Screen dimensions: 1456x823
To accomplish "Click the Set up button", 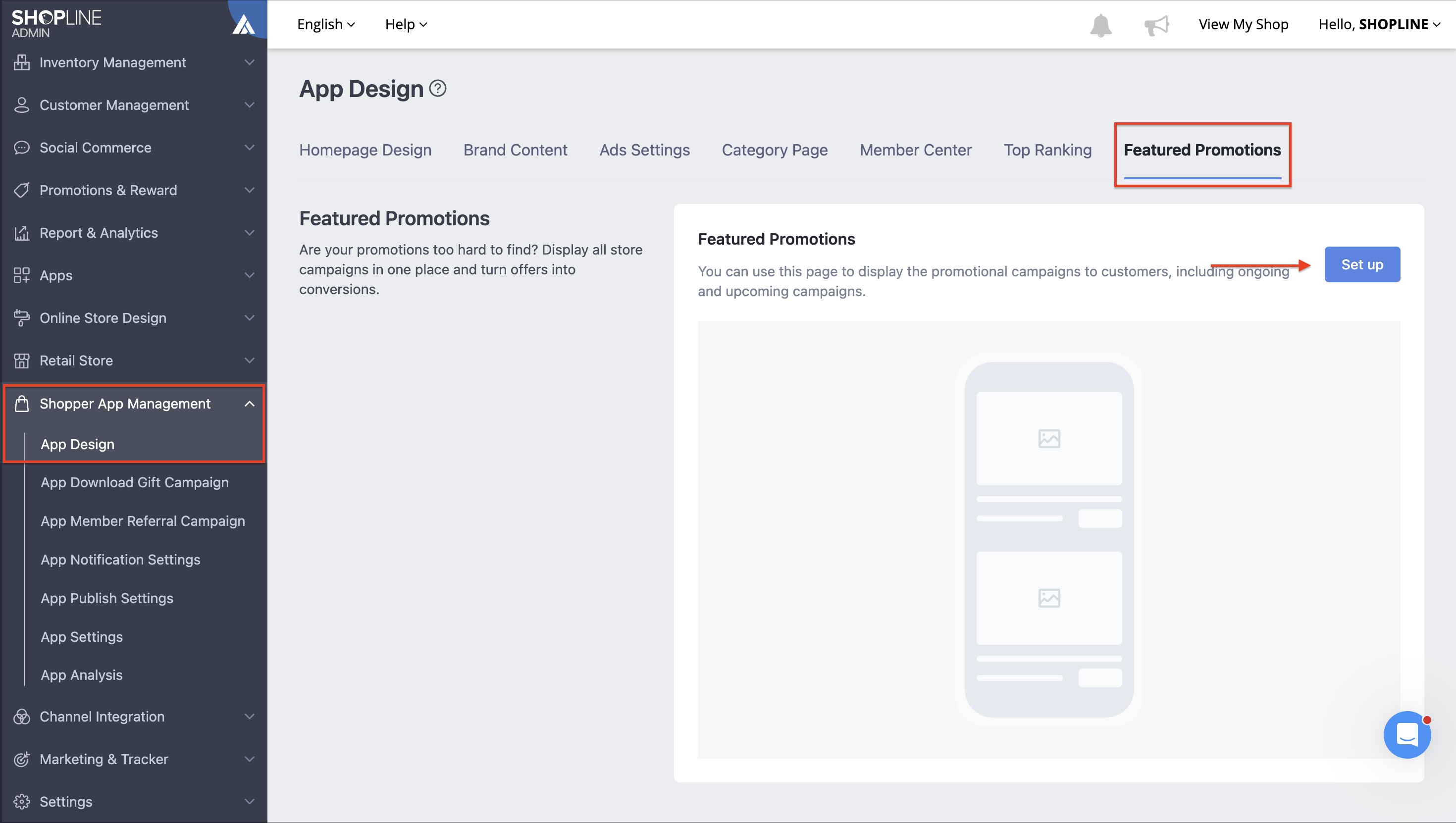I will [x=1362, y=264].
